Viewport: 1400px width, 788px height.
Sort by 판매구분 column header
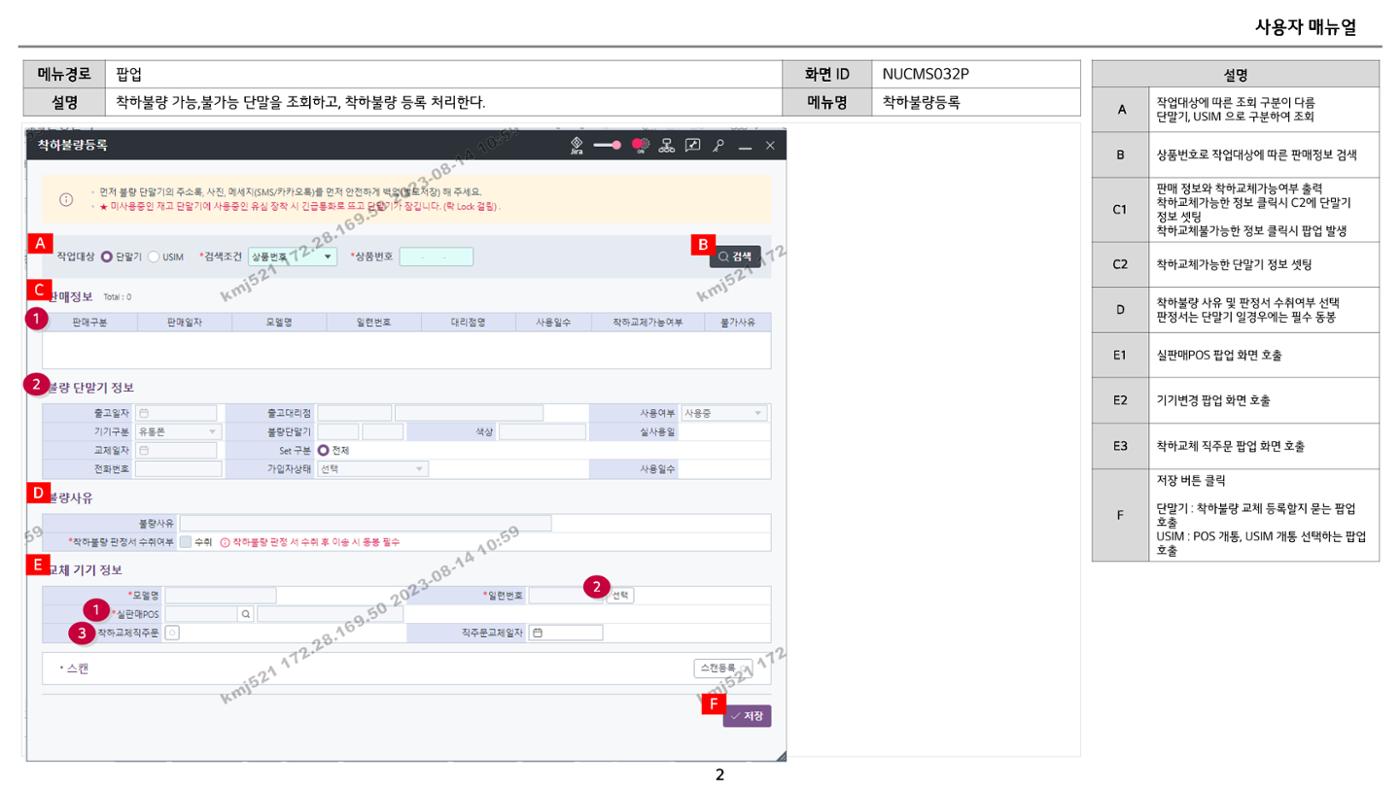[89, 322]
